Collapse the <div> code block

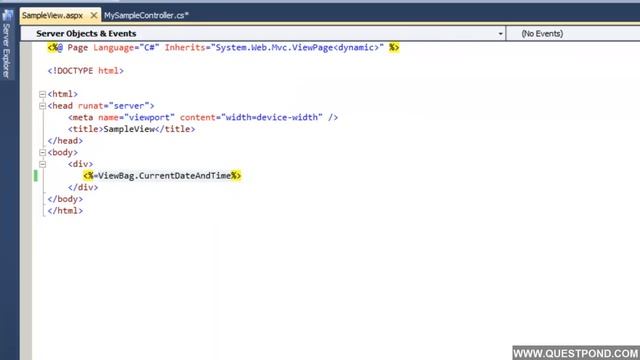[42, 164]
